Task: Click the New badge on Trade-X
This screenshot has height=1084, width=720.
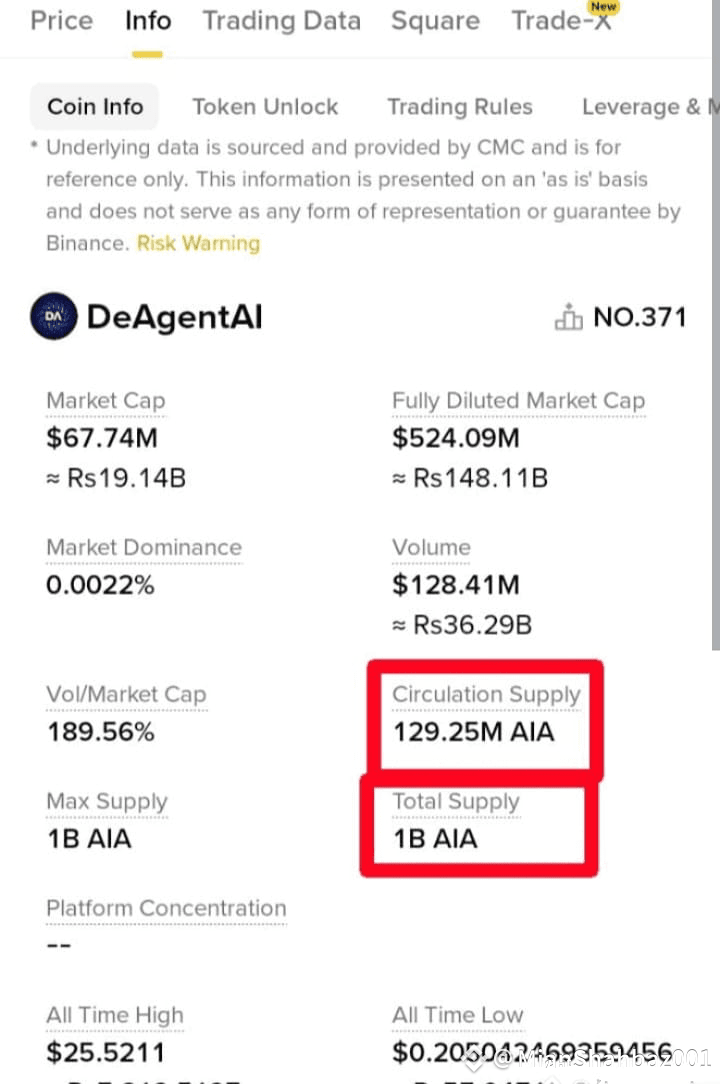Action: 604,7
